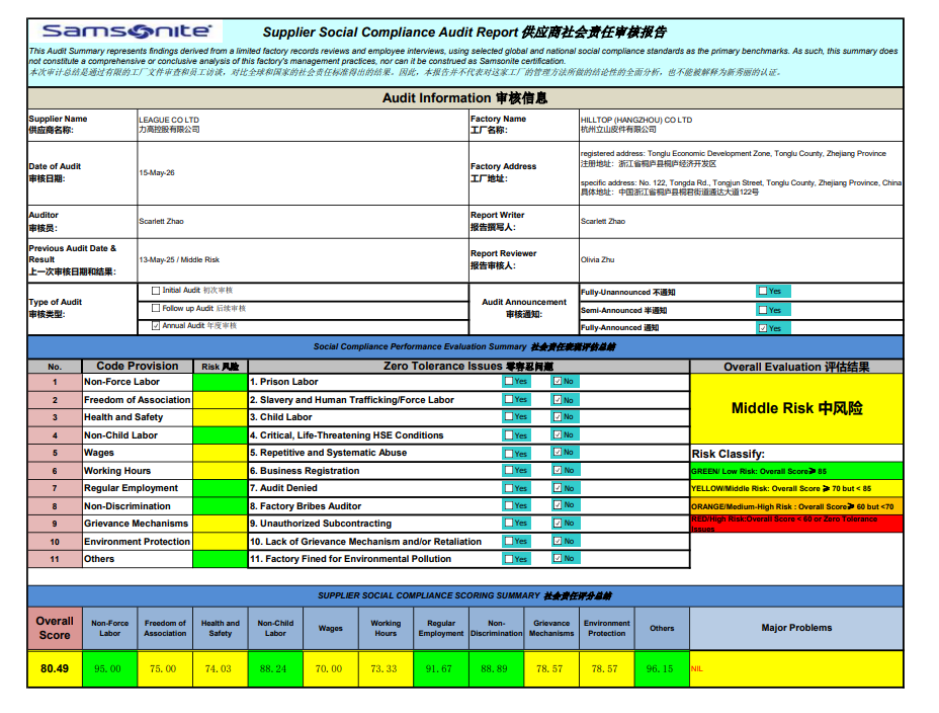This screenshot has width=939, height=713.
Task: Check Yes for Critical, Life-Threatening HSE Conditions
Action: tap(509, 435)
